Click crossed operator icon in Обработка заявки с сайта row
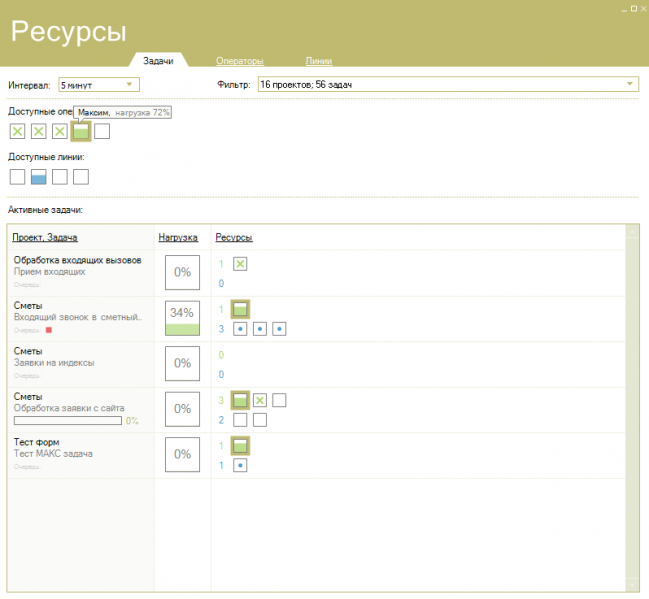 260,400
